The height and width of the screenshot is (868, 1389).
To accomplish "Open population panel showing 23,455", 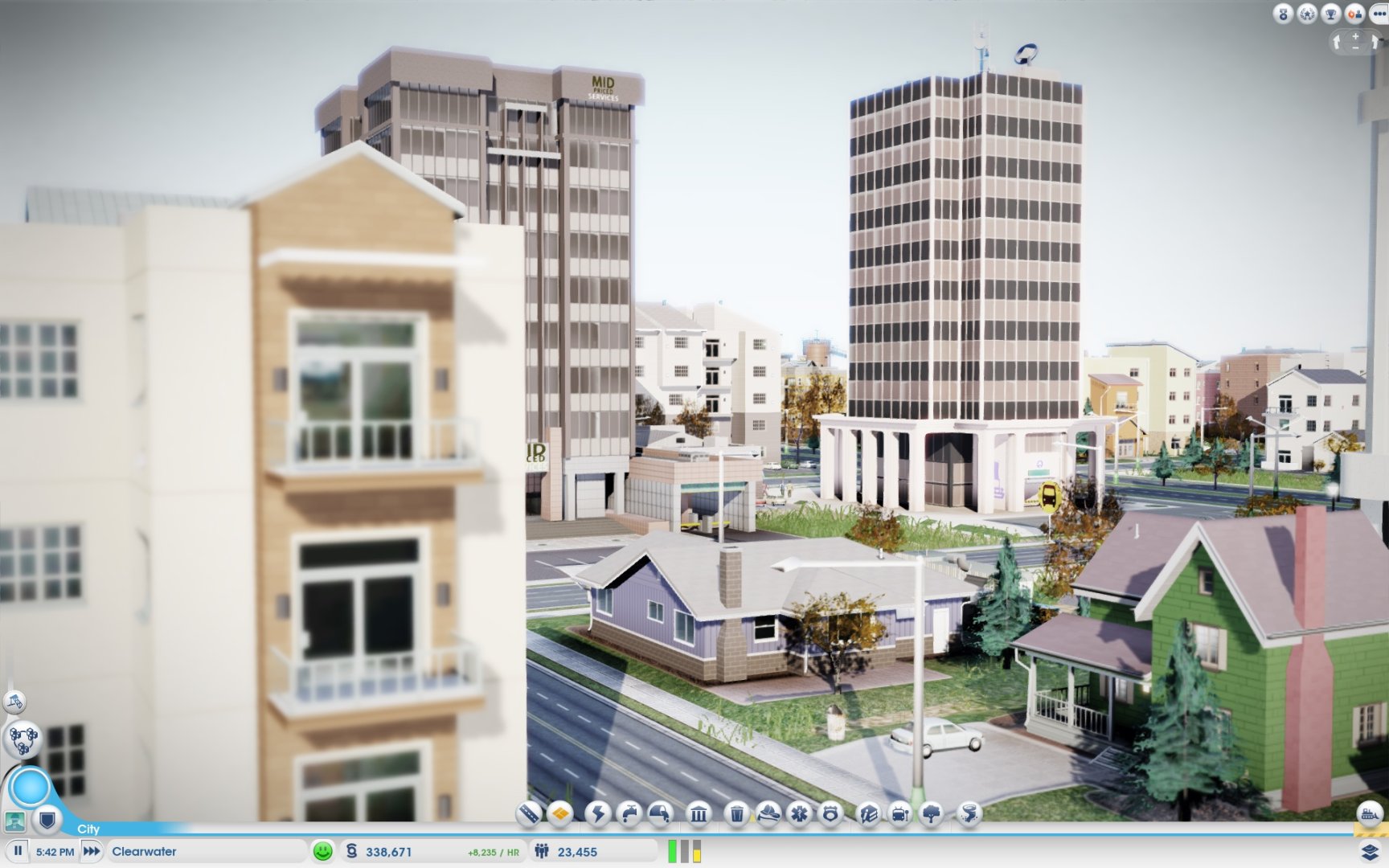I will (x=594, y=851).
